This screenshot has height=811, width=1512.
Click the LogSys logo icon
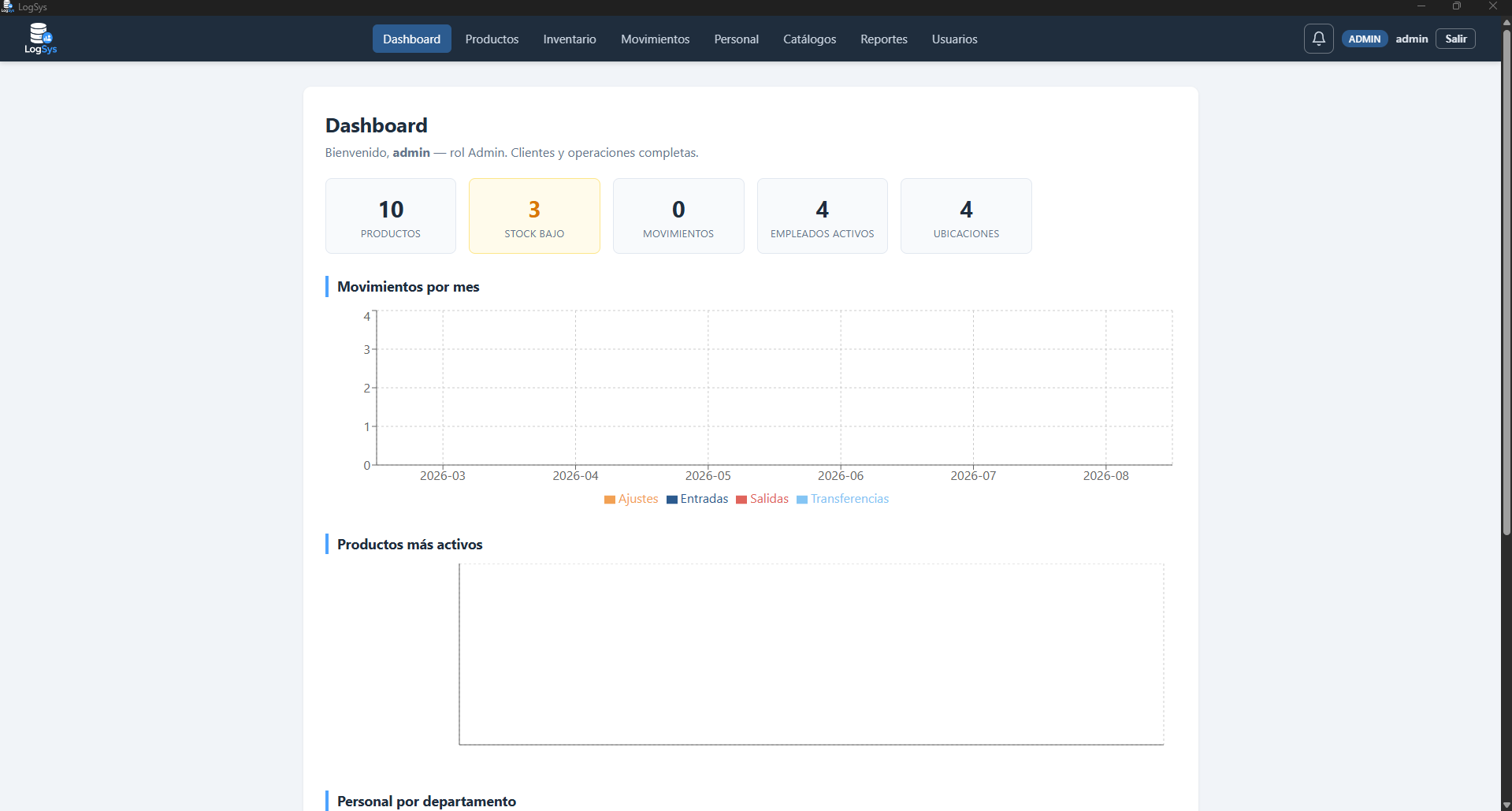click(40, 38)
